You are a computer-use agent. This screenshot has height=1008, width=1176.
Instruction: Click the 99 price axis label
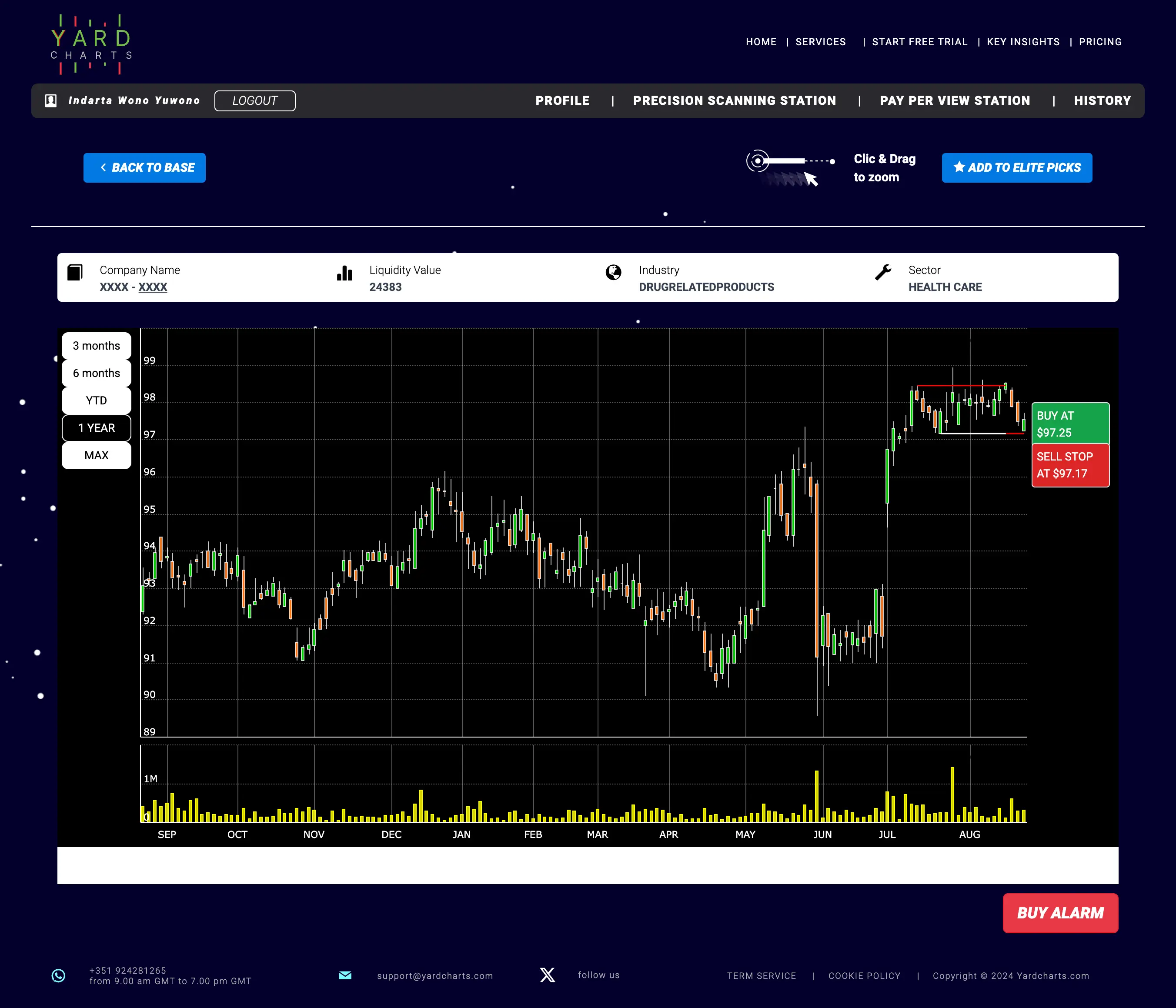pyautogui.click(x=149, y=360)
